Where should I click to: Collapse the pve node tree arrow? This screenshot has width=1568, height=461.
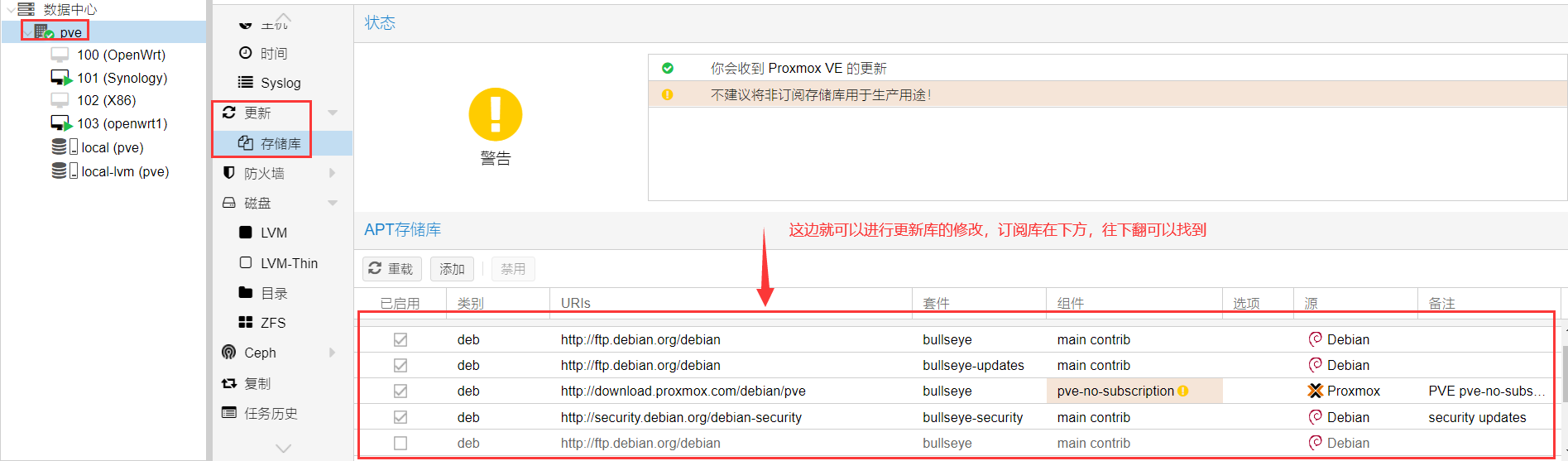point(28,32)
